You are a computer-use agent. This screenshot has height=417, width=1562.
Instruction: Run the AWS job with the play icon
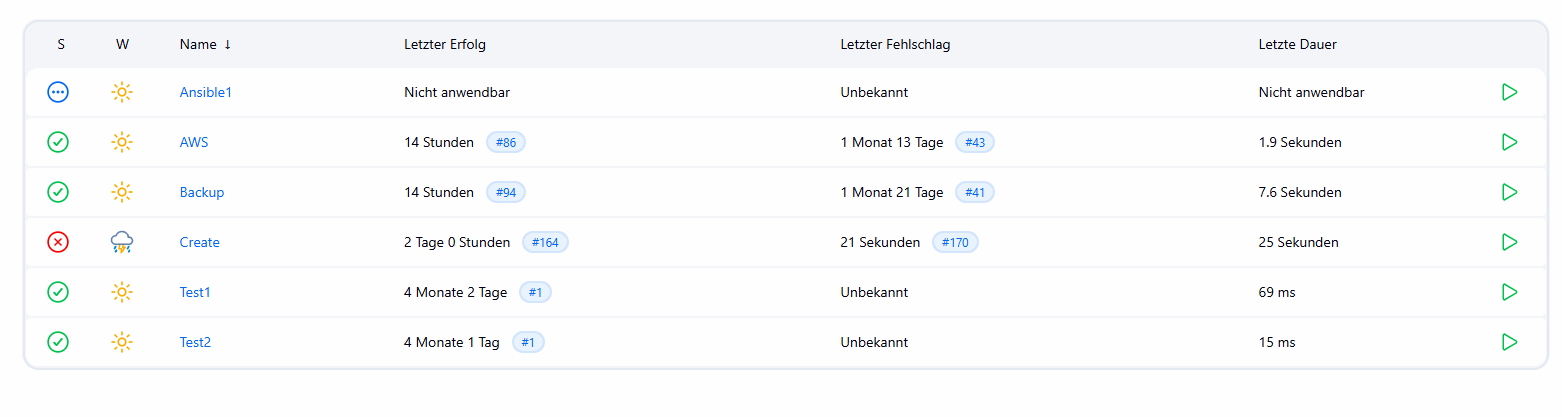(x=1509, y=142)
